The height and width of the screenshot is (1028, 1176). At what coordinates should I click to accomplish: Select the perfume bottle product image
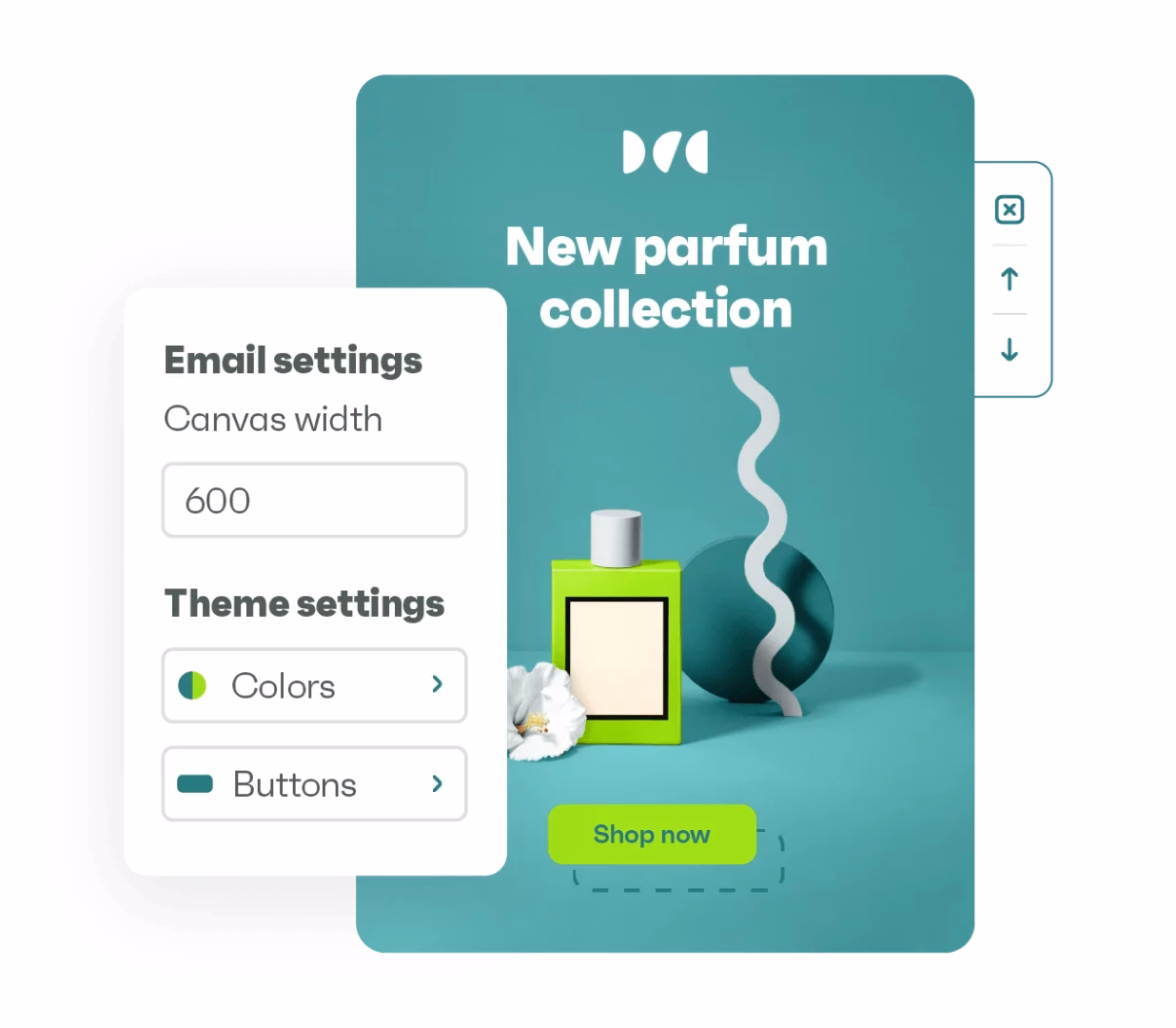tap(617, 628)
